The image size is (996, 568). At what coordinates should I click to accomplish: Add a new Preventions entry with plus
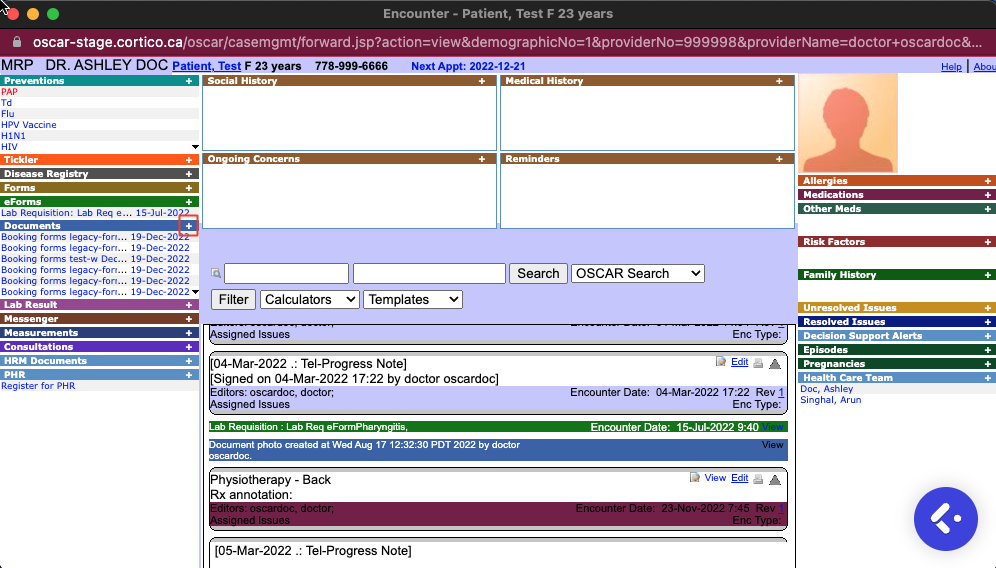tap(189, 81)
